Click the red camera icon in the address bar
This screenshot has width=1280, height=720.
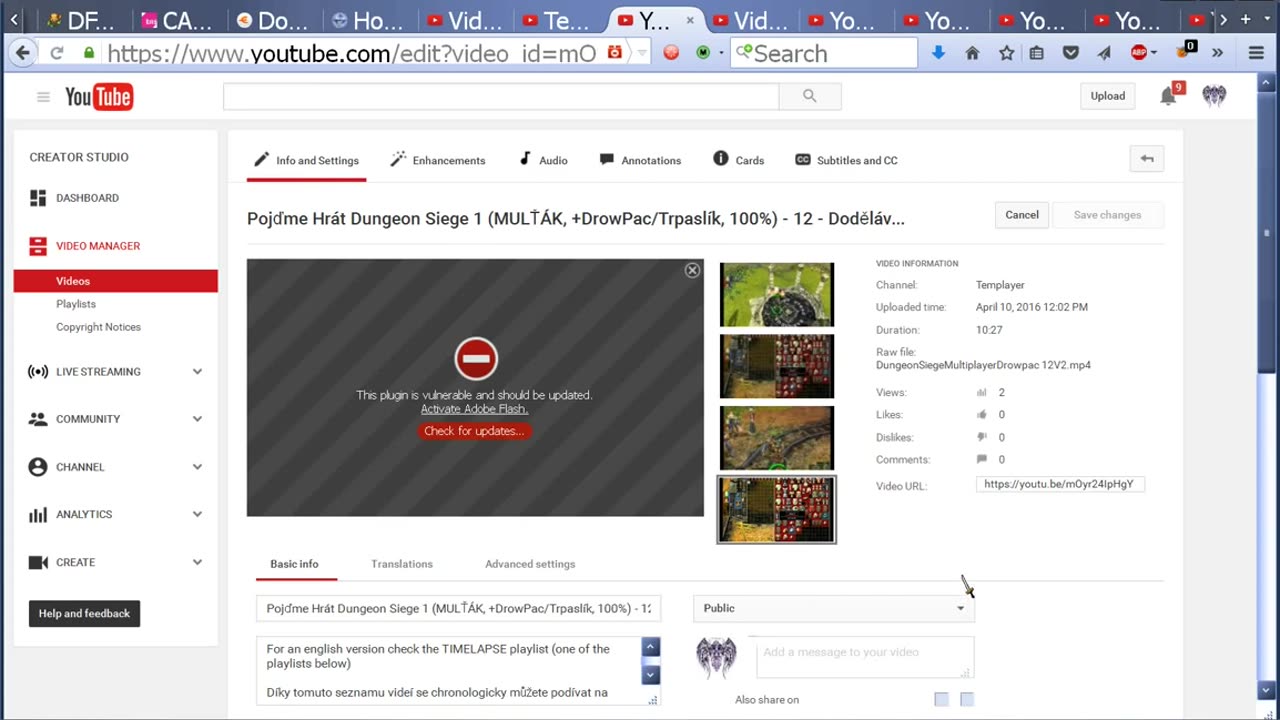pos(615,53)
